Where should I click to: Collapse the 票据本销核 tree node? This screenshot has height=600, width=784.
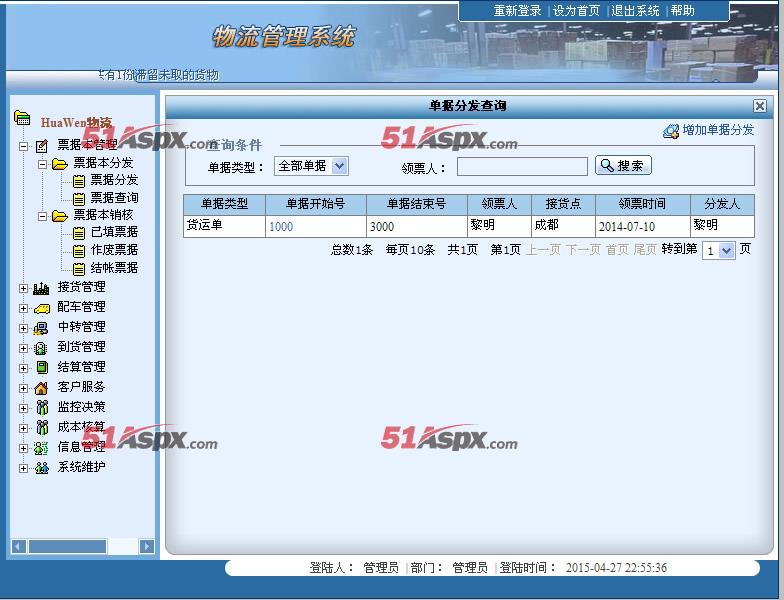[x=42, y=216]
